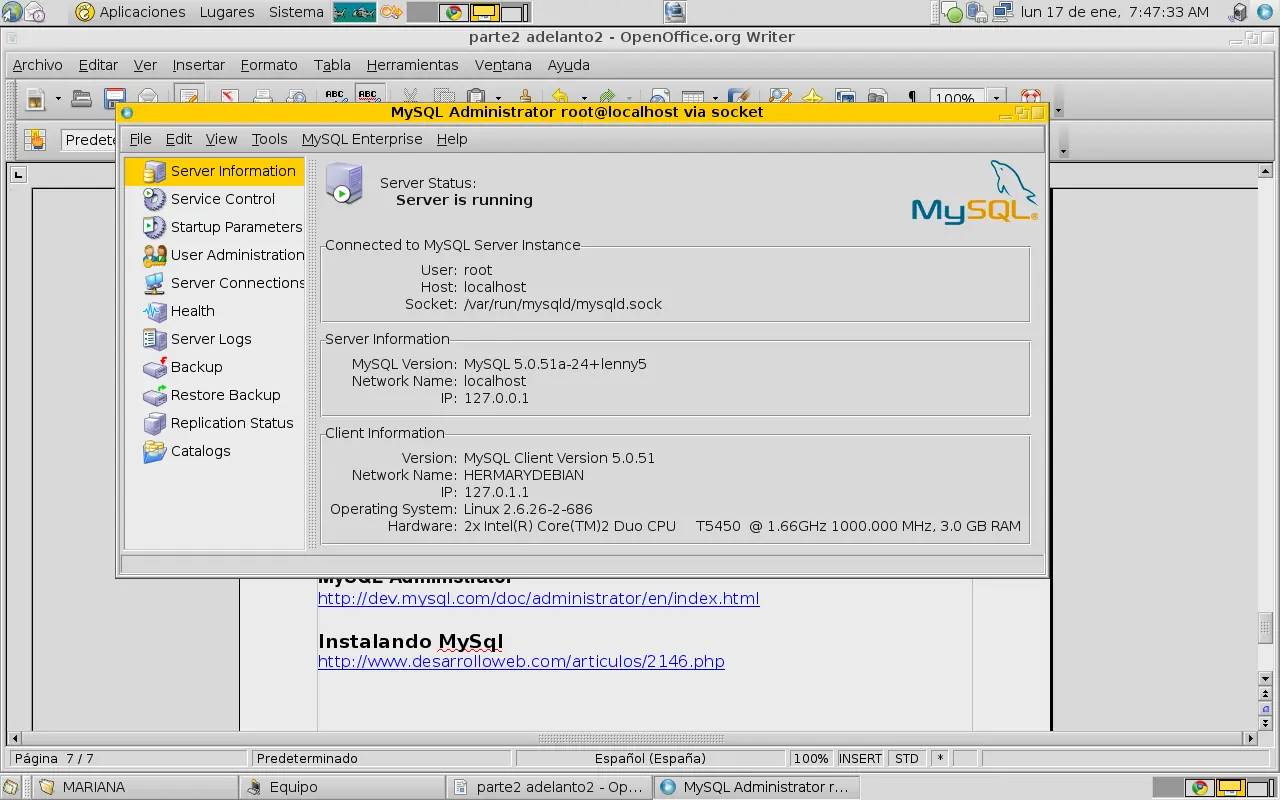Open the Restore Backup section
This screenshot has width=1280, height=800.
[x=214, y=395]
